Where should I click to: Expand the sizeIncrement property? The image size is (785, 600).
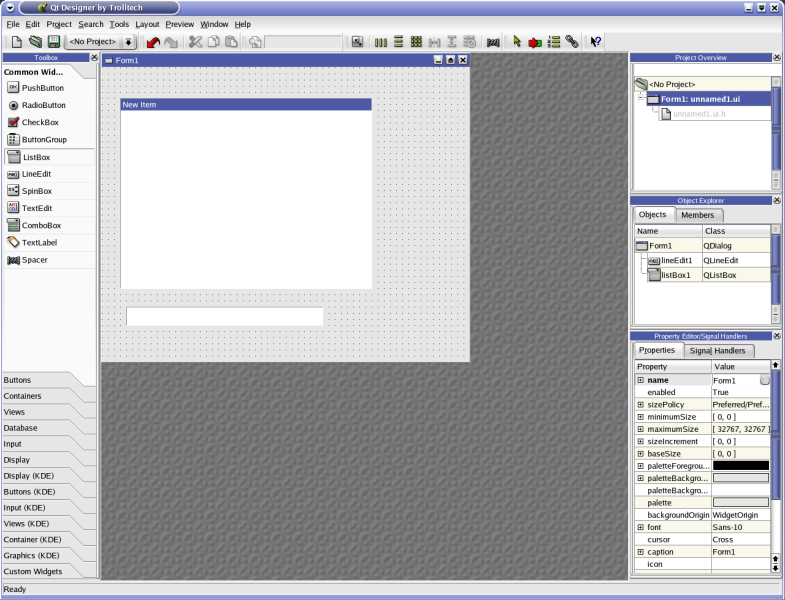[640, 441]
